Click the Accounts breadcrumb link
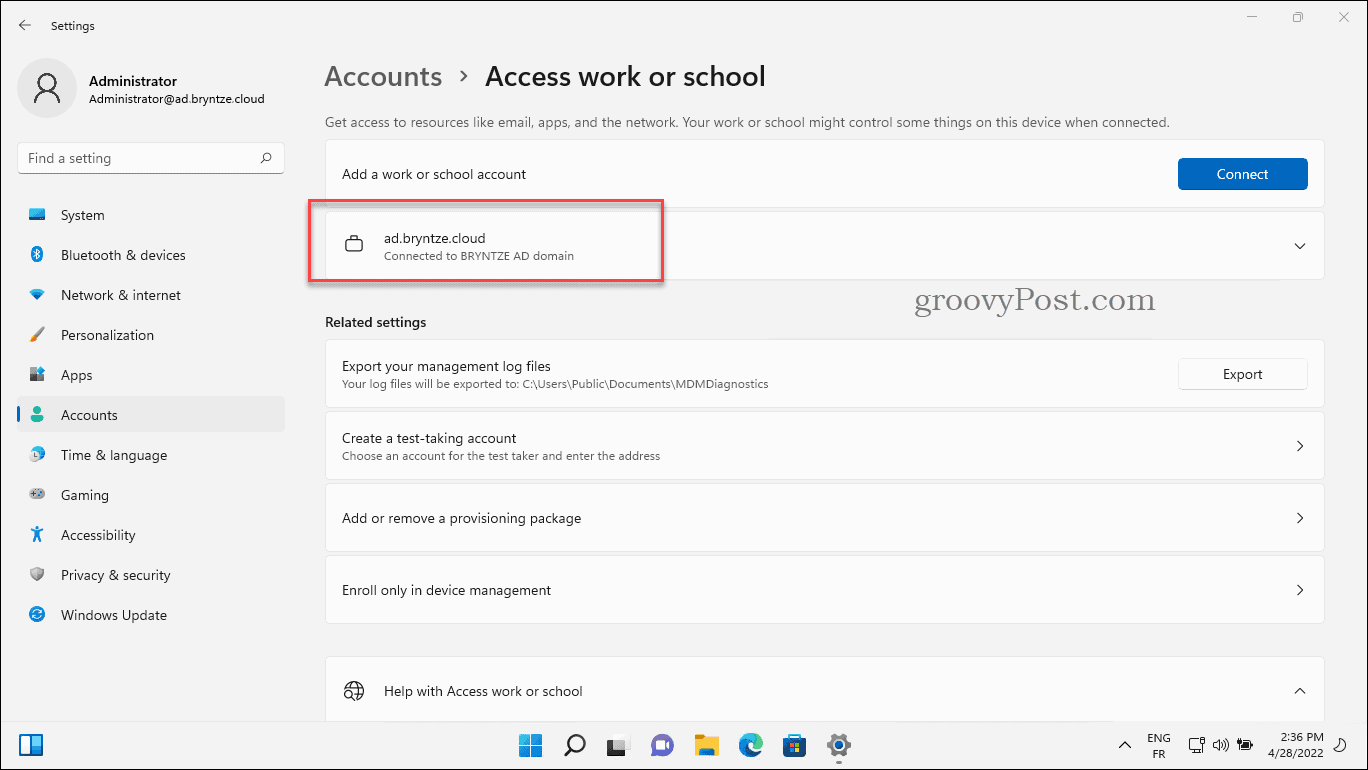Viewport: 1368px width, 770px height. click(383, 77)
